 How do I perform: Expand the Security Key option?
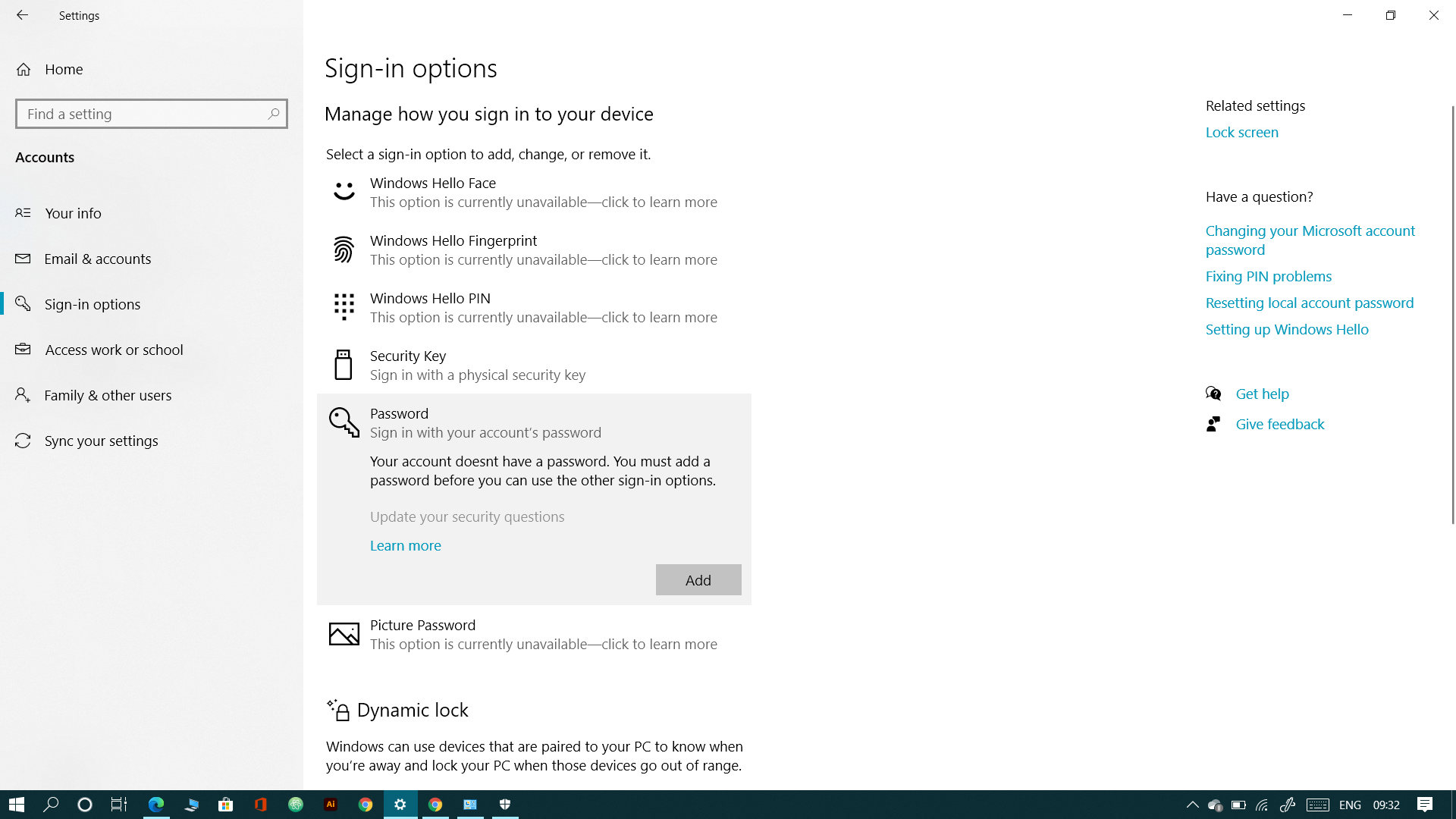coord(534,365)
